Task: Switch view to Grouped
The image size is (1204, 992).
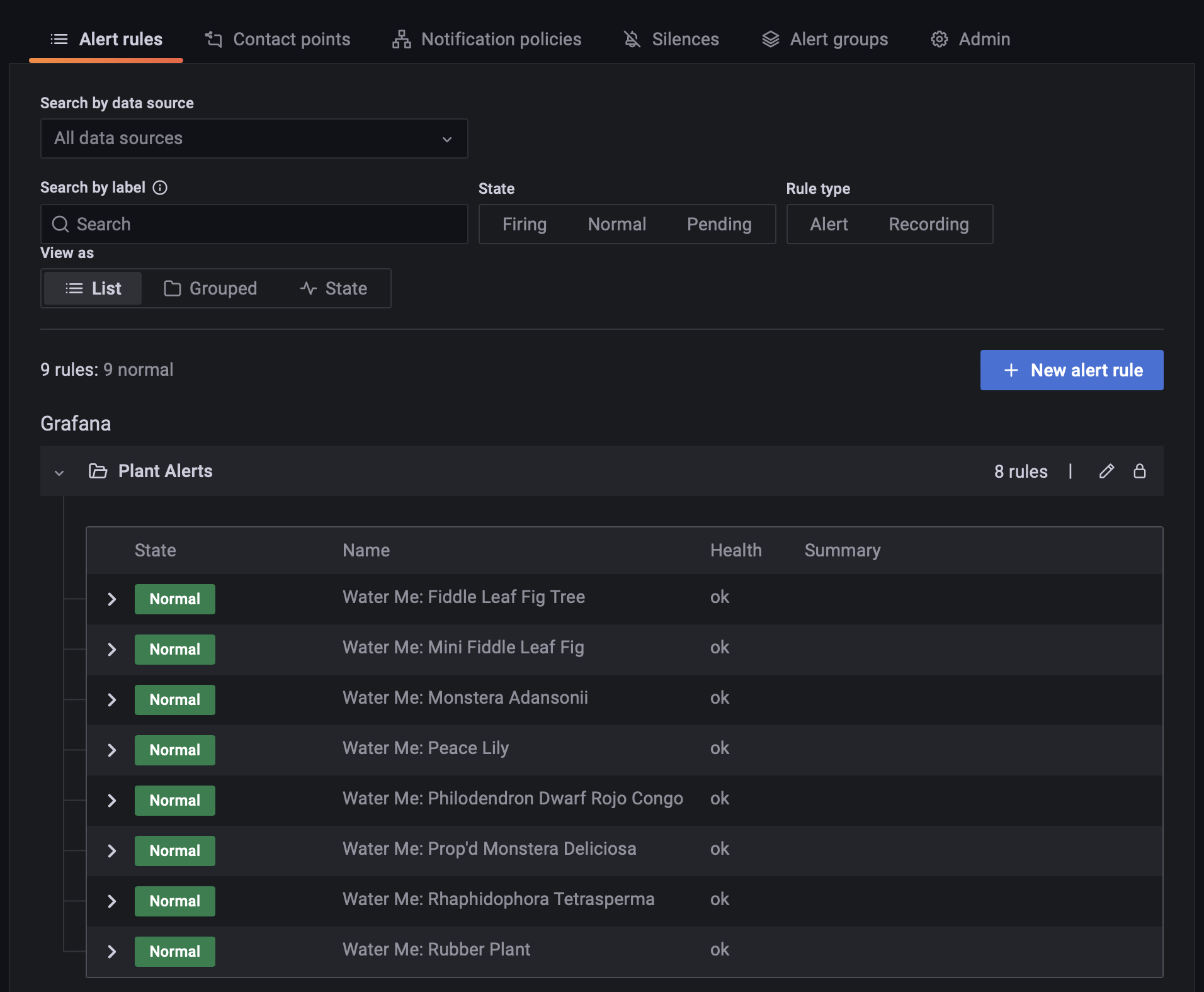Action: click(210, 288)
